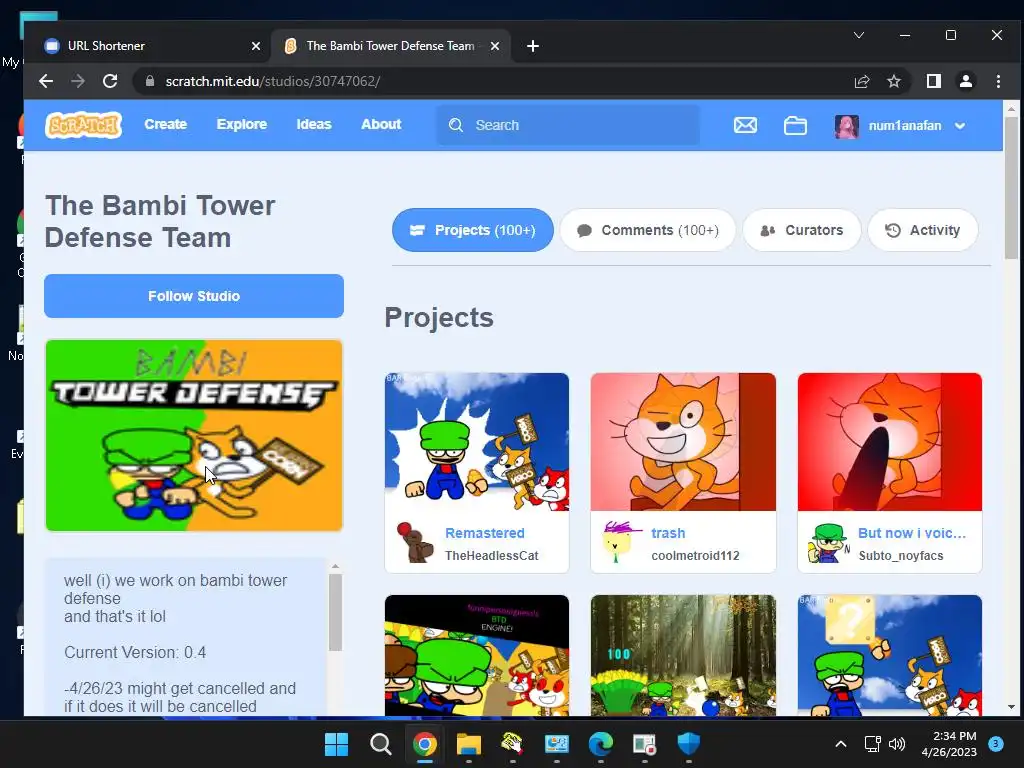
Task: Switch to the Curators tab
Action: pos(801,230)
